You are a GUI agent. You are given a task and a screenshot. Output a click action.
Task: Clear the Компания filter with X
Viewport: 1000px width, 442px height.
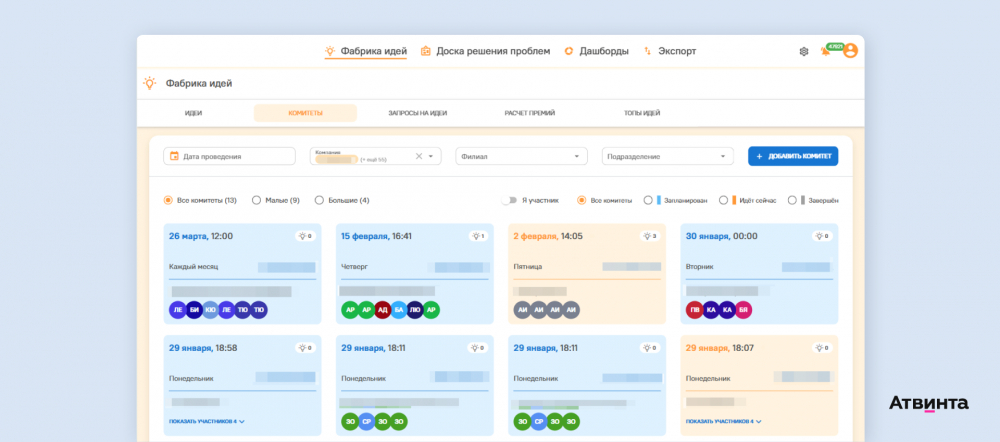(419, 156)
